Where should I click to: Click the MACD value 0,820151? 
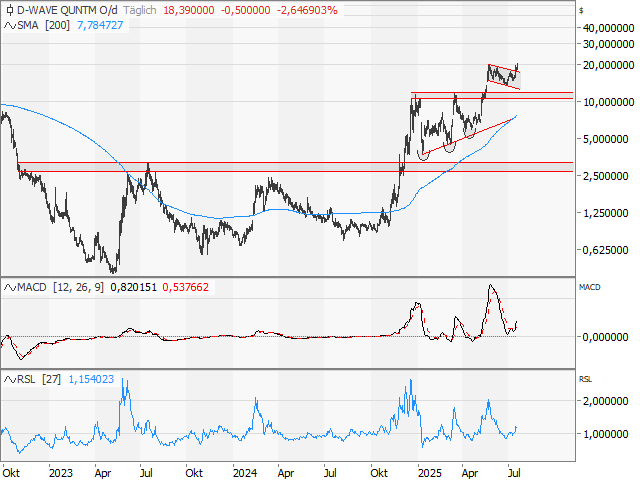click(133, 287)
